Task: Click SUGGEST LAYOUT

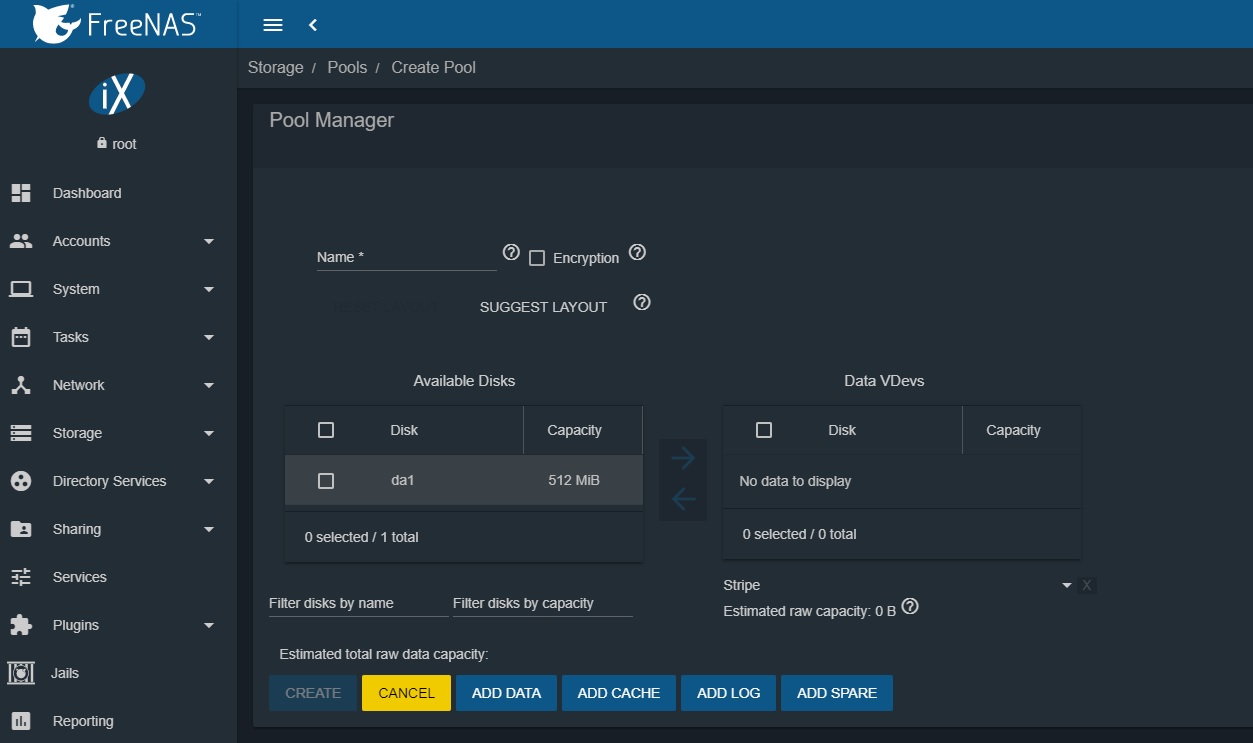Action: point(543,307)
